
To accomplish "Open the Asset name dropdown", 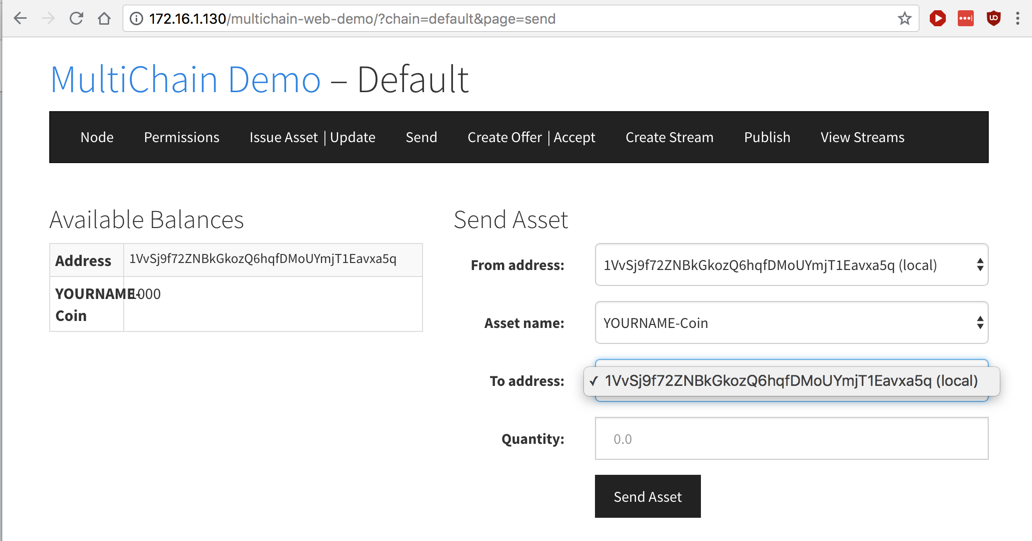I will pos(791,323).
